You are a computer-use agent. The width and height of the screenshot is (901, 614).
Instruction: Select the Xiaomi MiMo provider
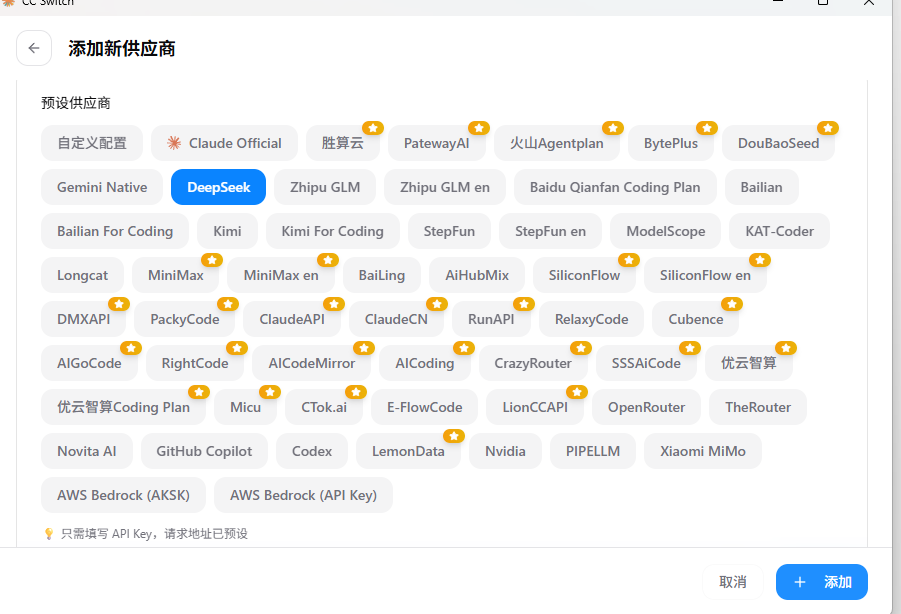click(x=703, y=451)
